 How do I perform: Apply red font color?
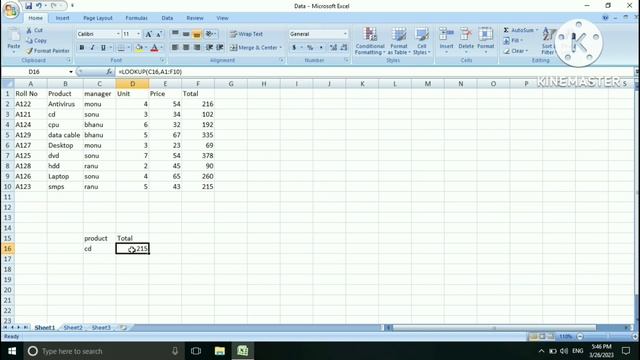tap(154, 48)
